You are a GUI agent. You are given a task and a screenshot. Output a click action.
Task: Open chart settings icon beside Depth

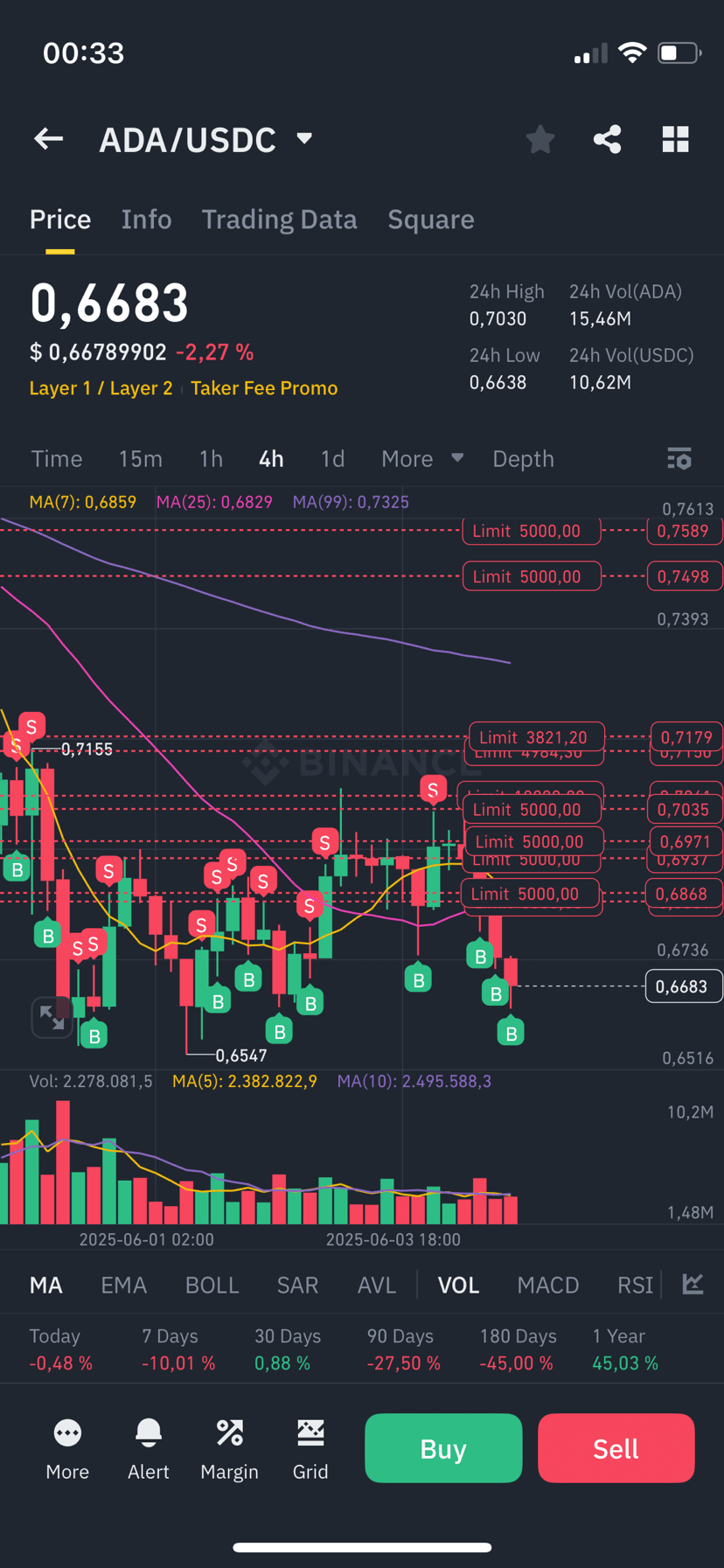pos(679,458)
